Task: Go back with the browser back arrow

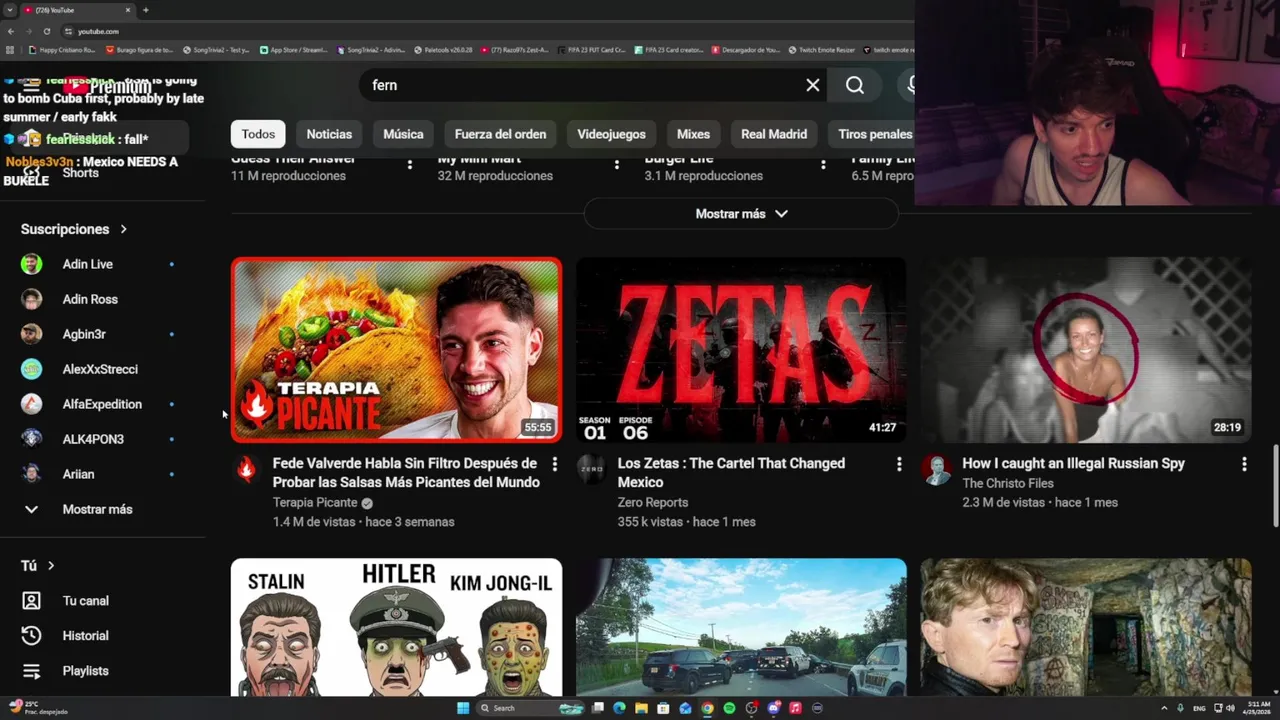Action: click(x=10, y=31)
